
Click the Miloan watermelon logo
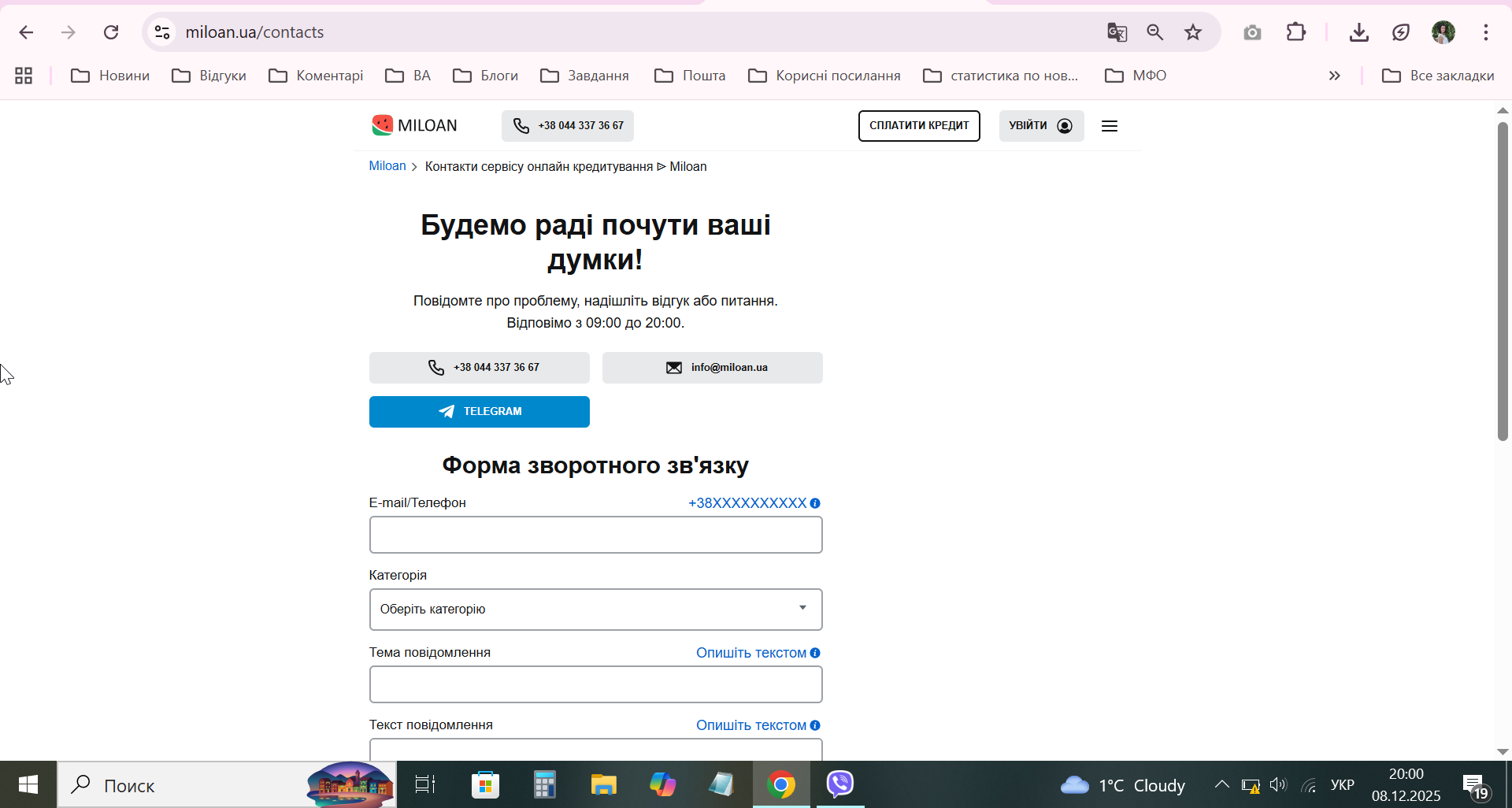(x=414, y=125)
